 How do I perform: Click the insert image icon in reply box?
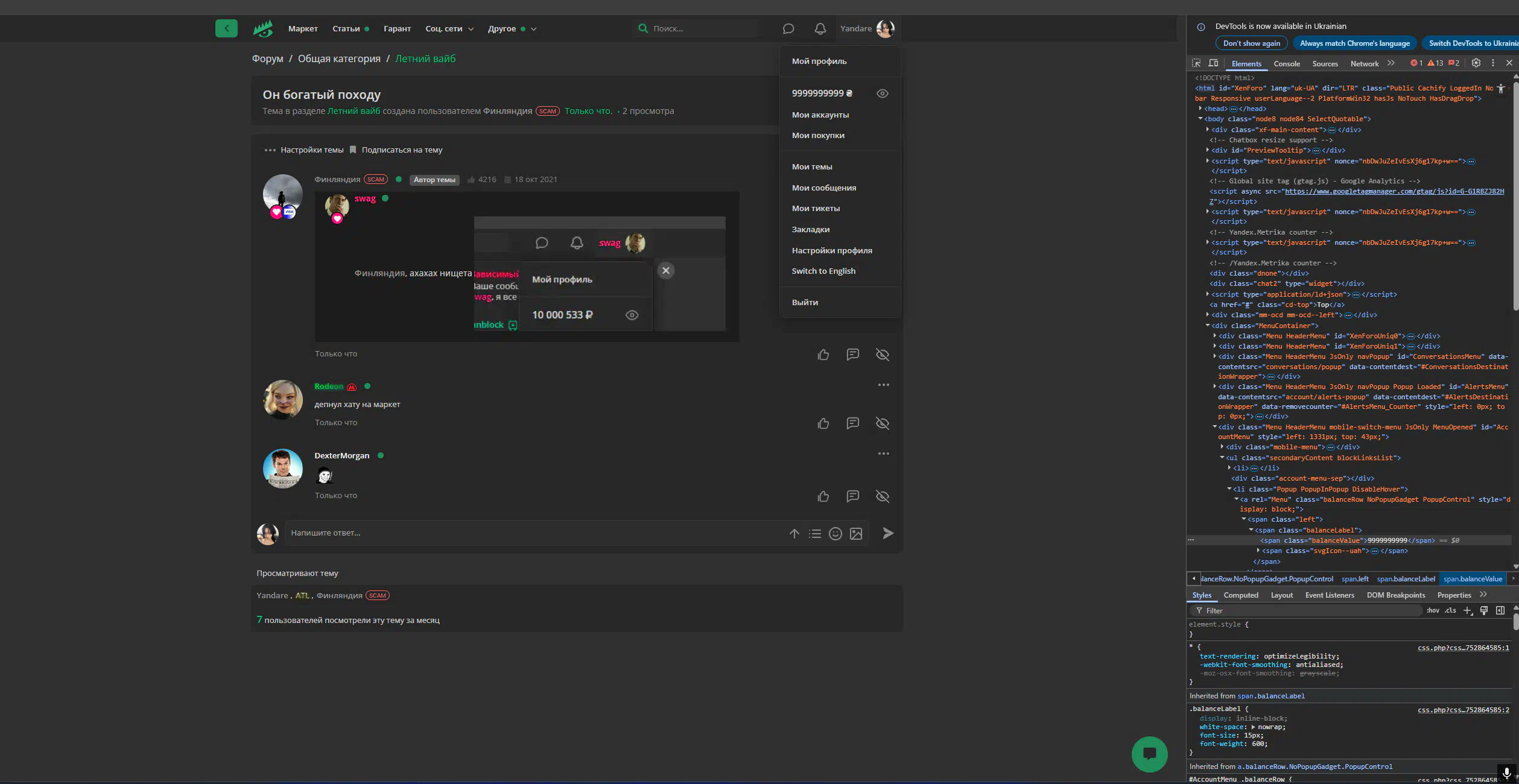click(x=856, y=534)
